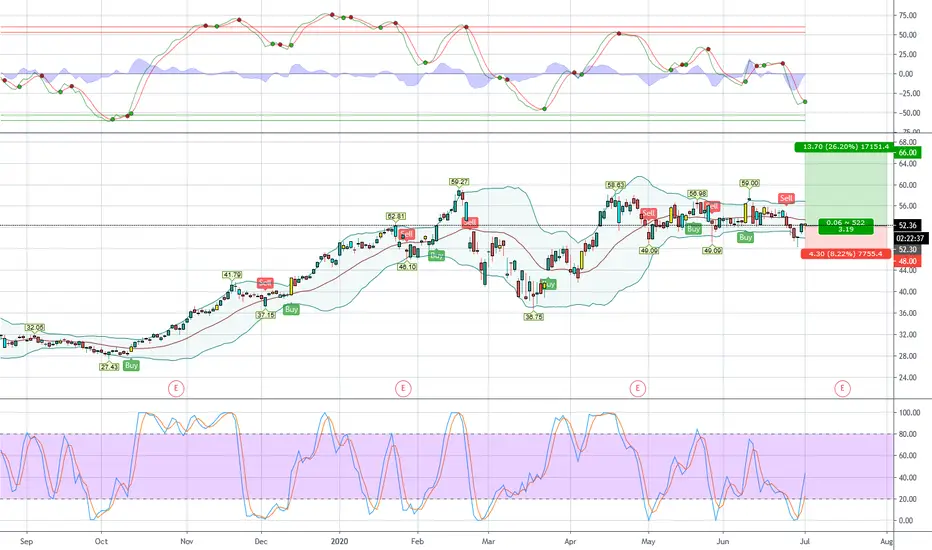Select the Sell signal at the start of May
Viewport: 932px width, 550px height.
(x=648, y=213)
